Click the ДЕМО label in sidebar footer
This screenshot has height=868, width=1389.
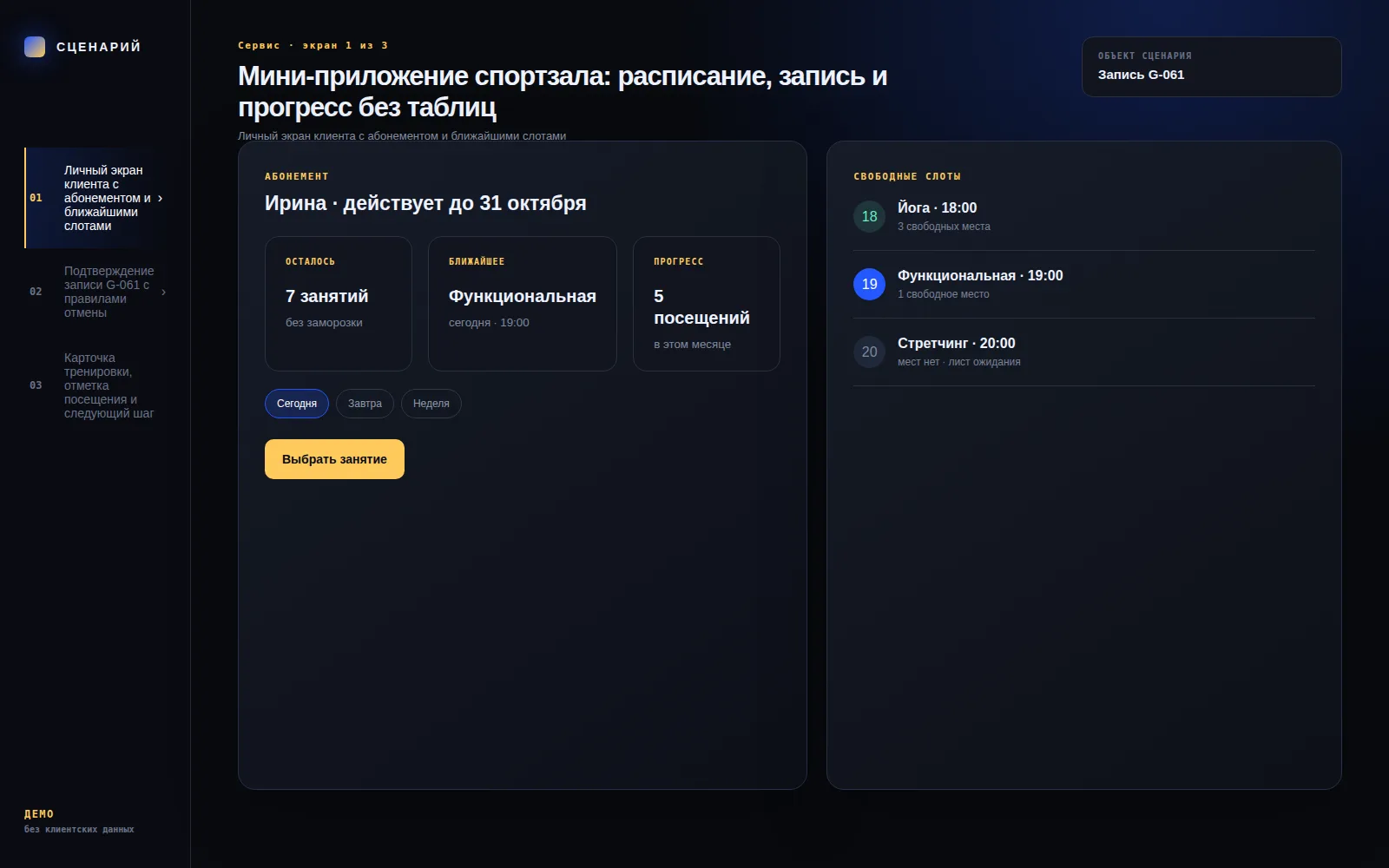click(x=39, y=814)
